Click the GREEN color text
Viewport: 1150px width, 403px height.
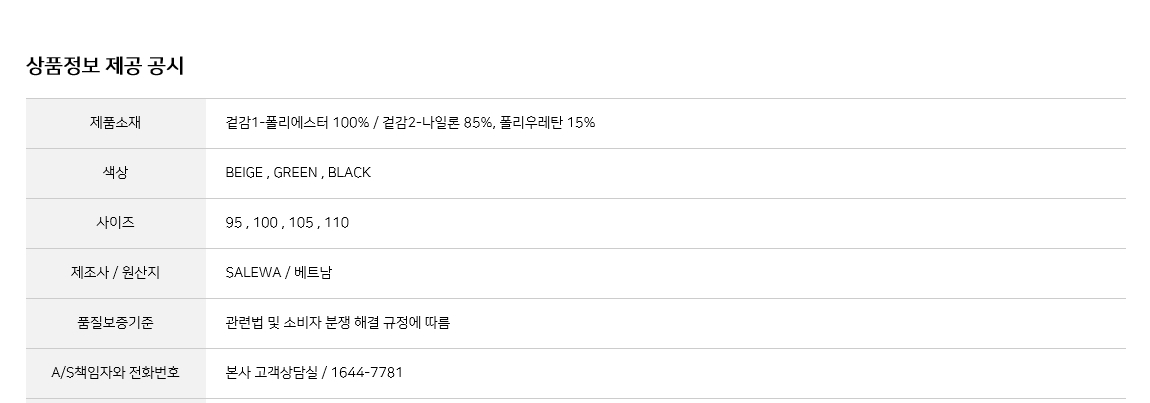(x=295, y=173)
